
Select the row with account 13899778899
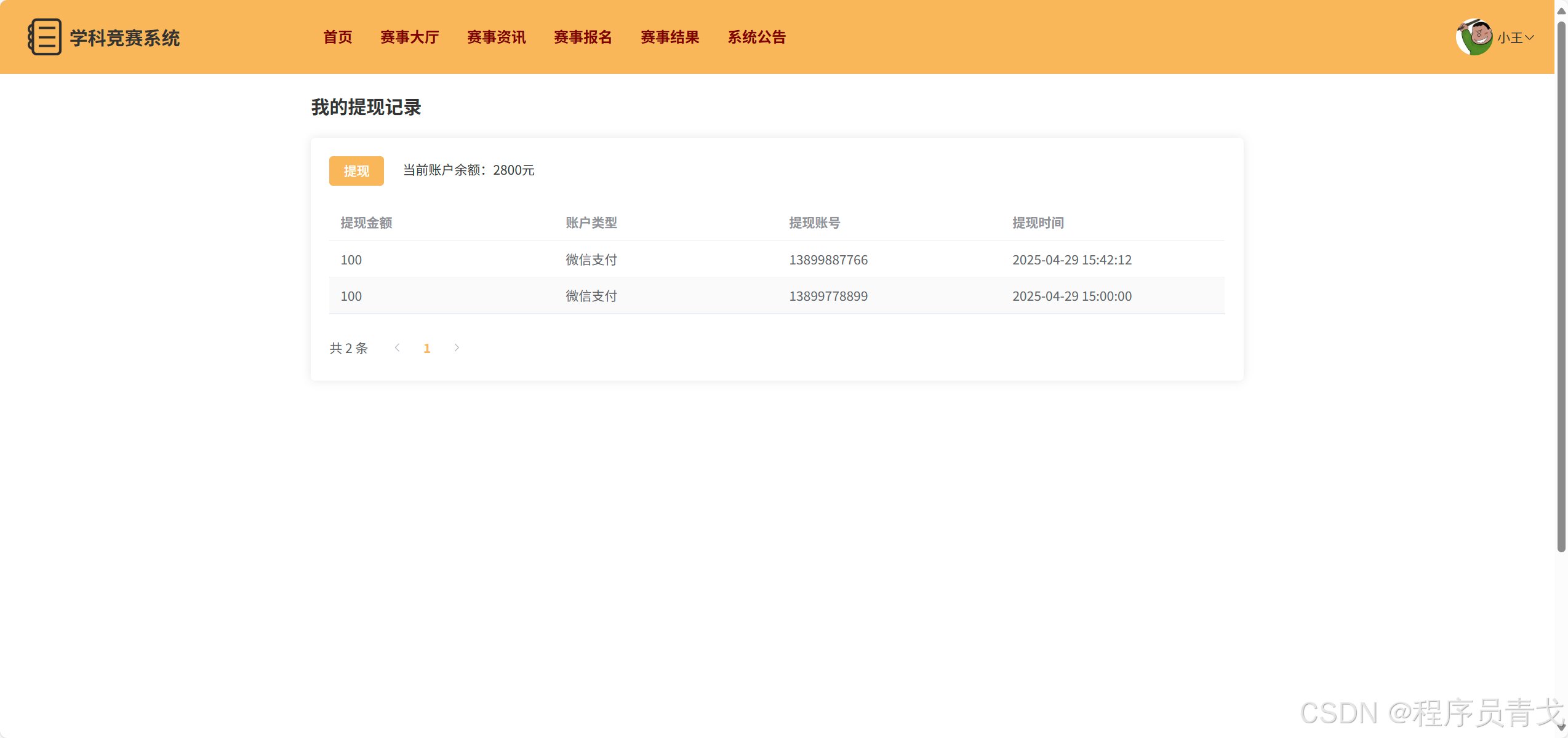pos(828,296)
